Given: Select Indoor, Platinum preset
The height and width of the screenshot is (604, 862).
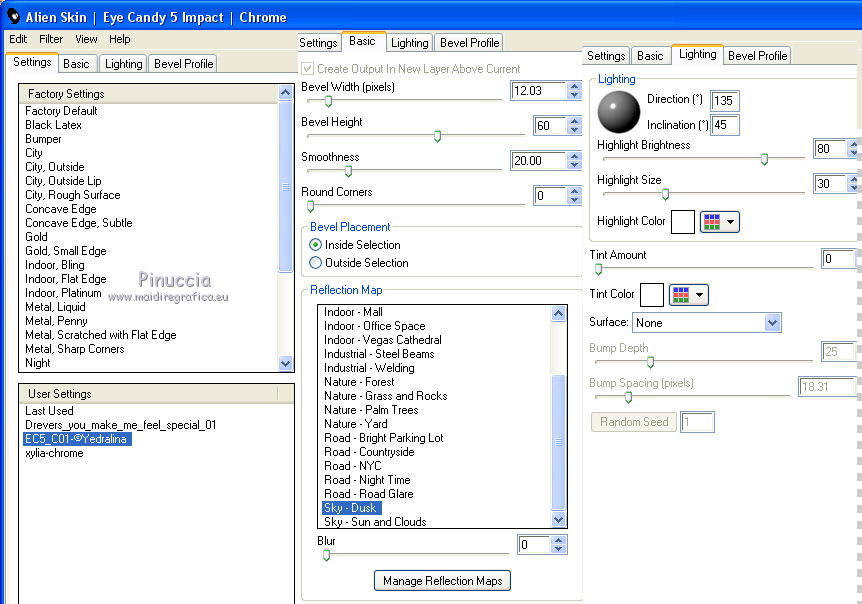Looking at the screenshot, I should click(x=63, y=293).
